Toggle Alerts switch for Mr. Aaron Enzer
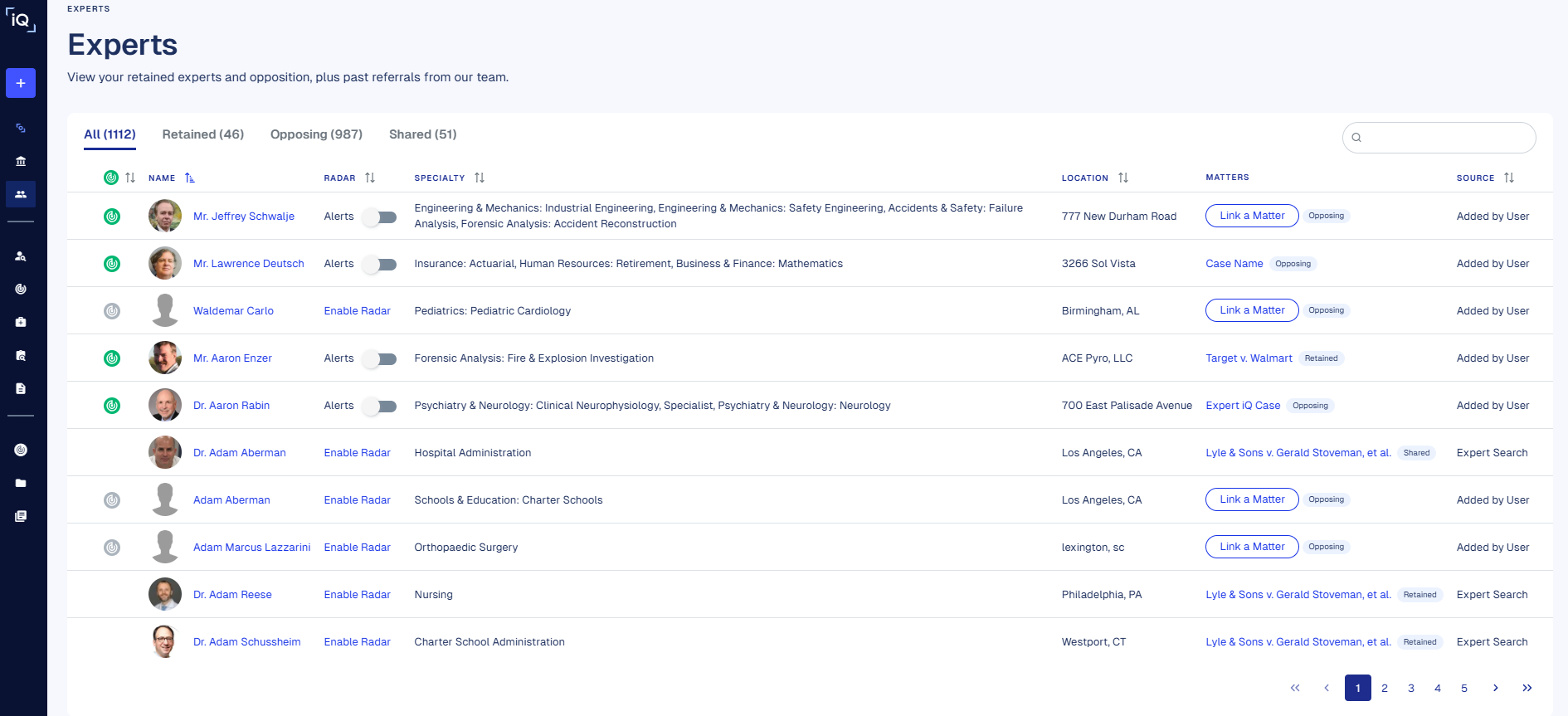Viewport: 1568px width, 716px height. tap(381, 359)
